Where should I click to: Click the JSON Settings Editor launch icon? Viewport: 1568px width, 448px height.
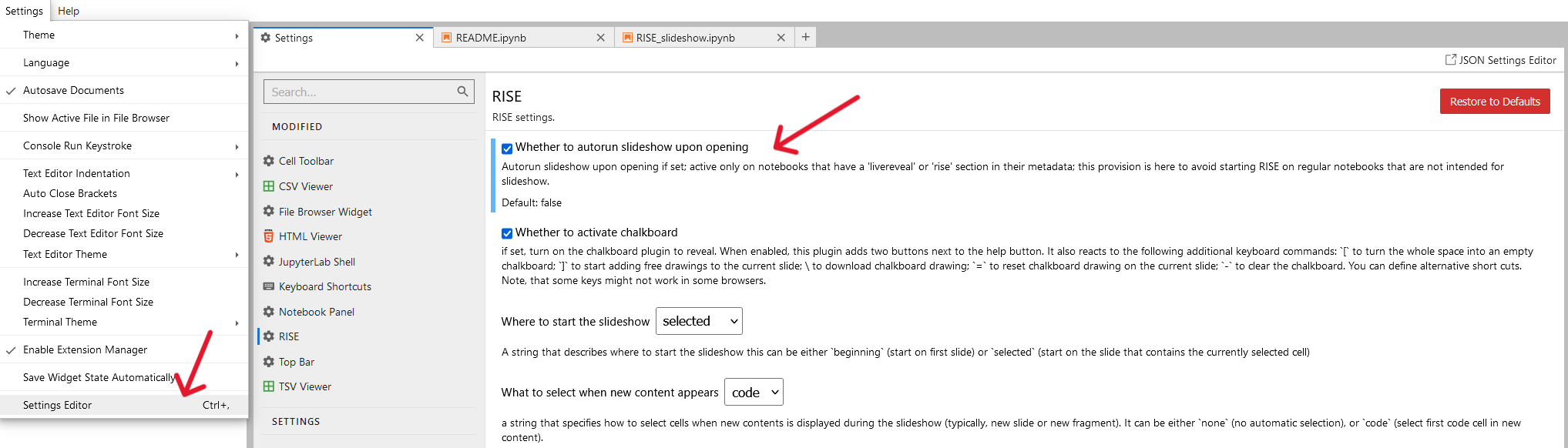[x=1450, y=60]
